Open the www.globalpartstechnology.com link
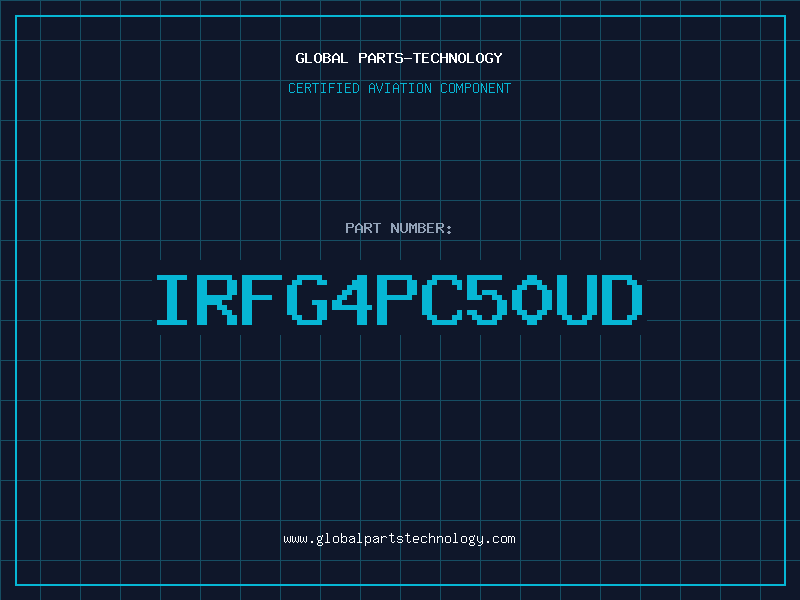Image resolution: width=800 pixels, height=600 pixels. (399, 539)
